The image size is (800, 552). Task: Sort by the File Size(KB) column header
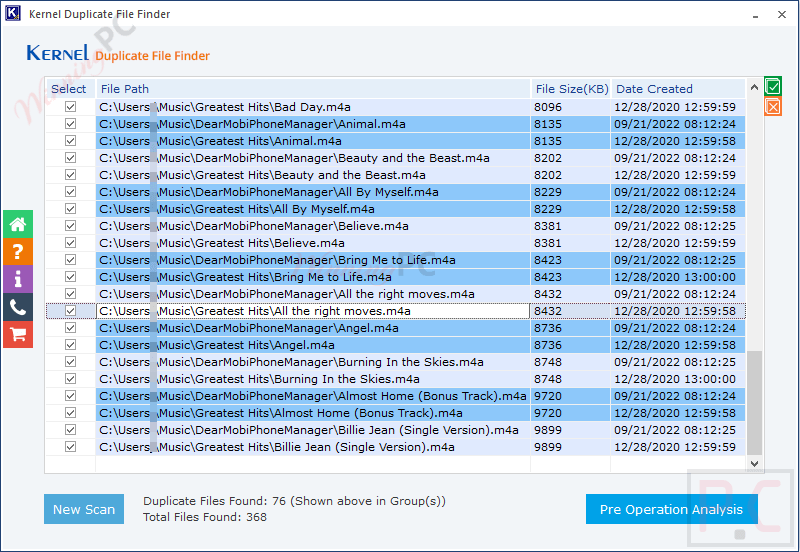tap(571, 89)
